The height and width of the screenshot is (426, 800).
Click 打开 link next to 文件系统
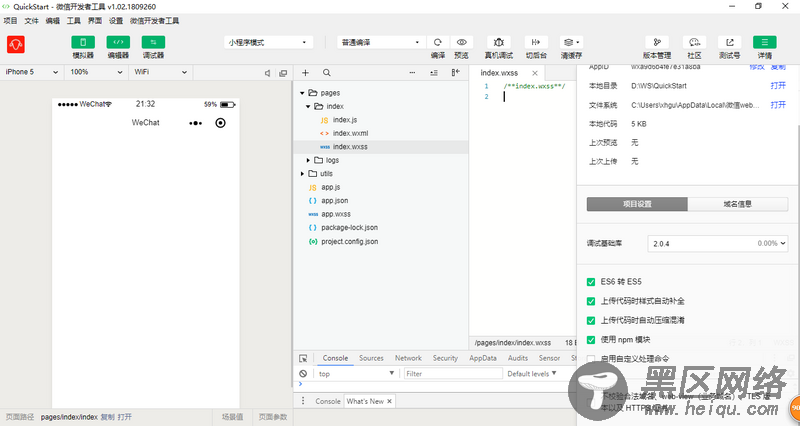tap(778, 105)
